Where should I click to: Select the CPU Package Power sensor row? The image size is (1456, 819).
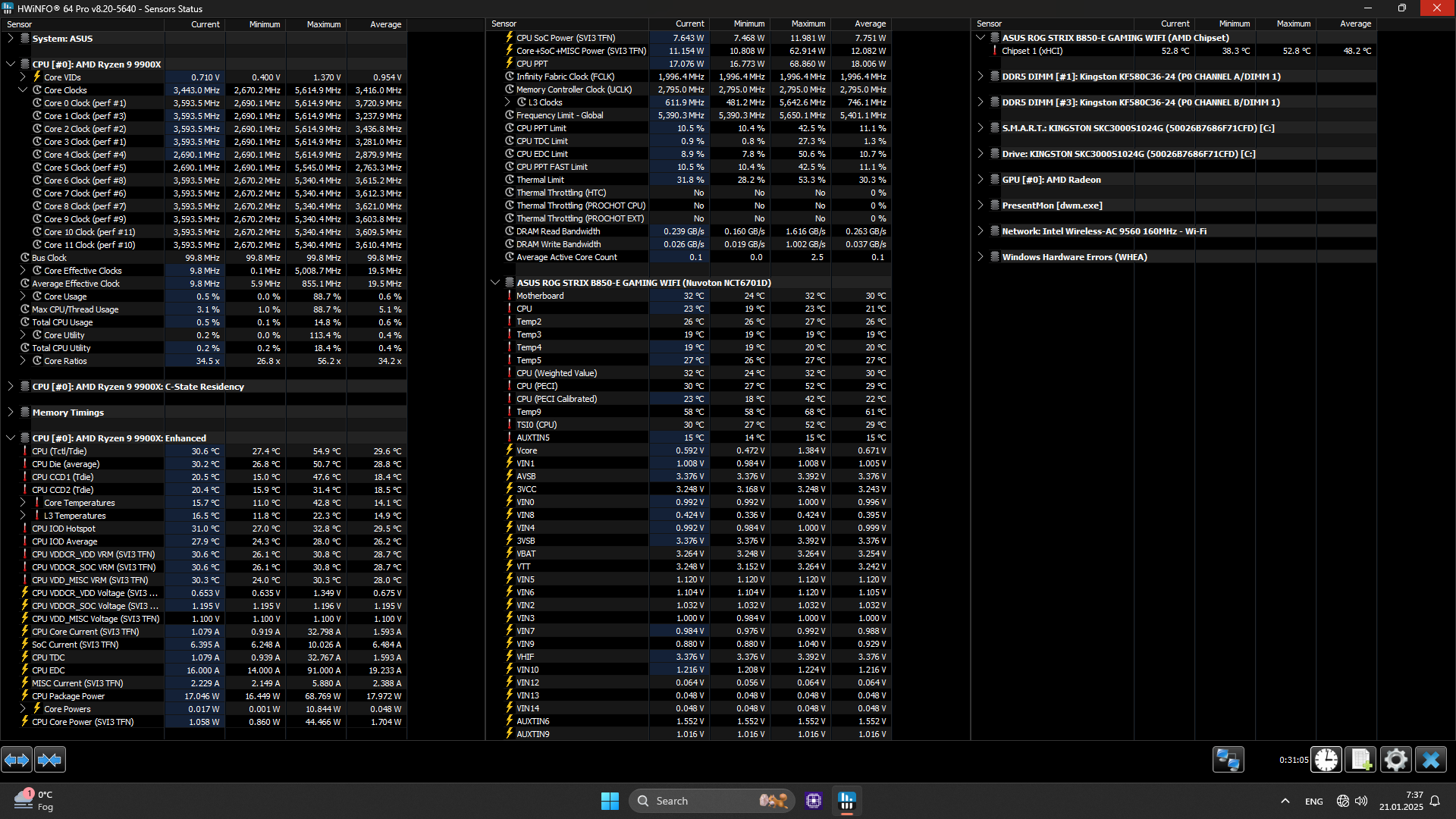point(68,695)
